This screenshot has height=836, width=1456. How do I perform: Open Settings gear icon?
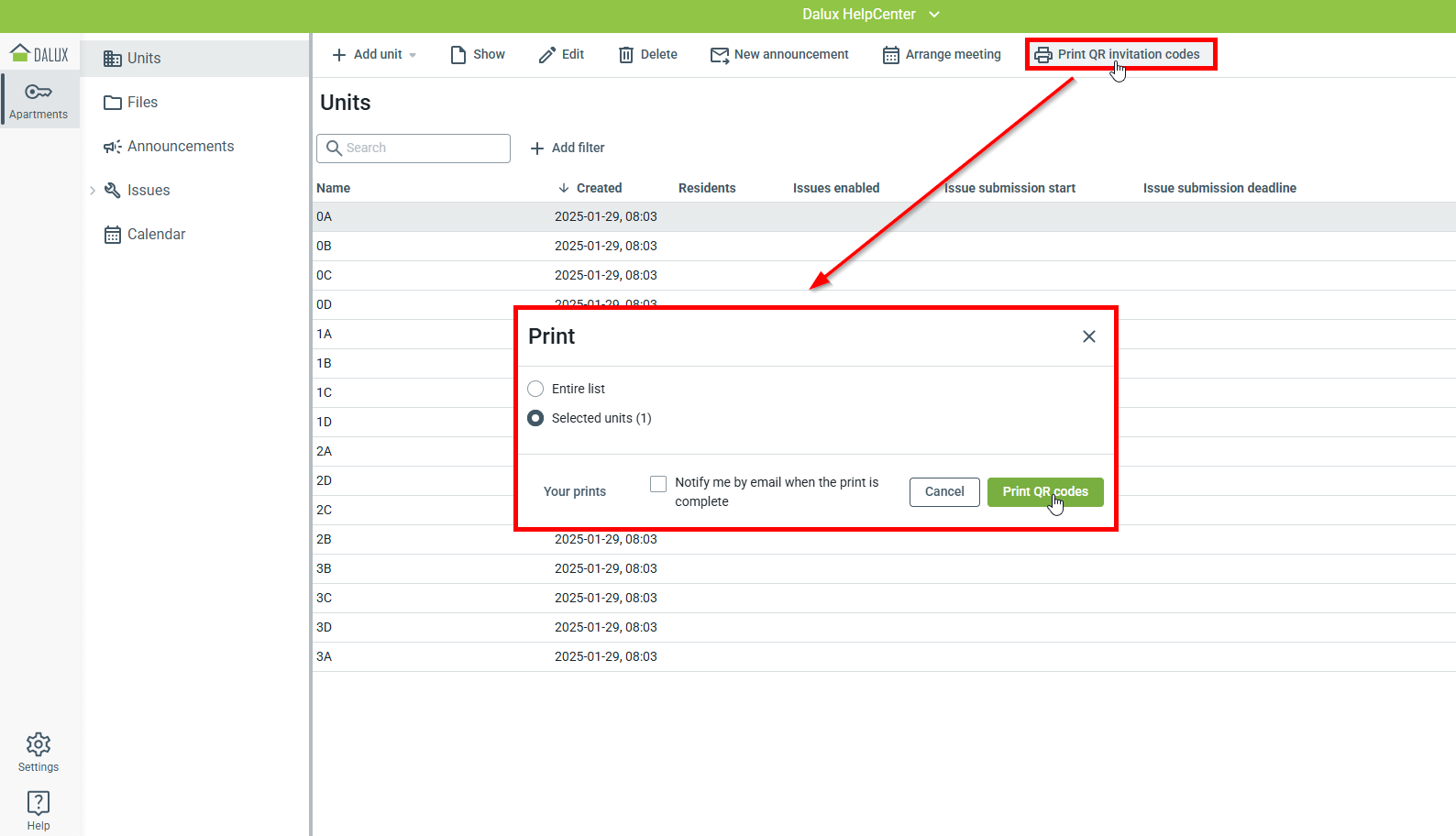coord(39,743)
